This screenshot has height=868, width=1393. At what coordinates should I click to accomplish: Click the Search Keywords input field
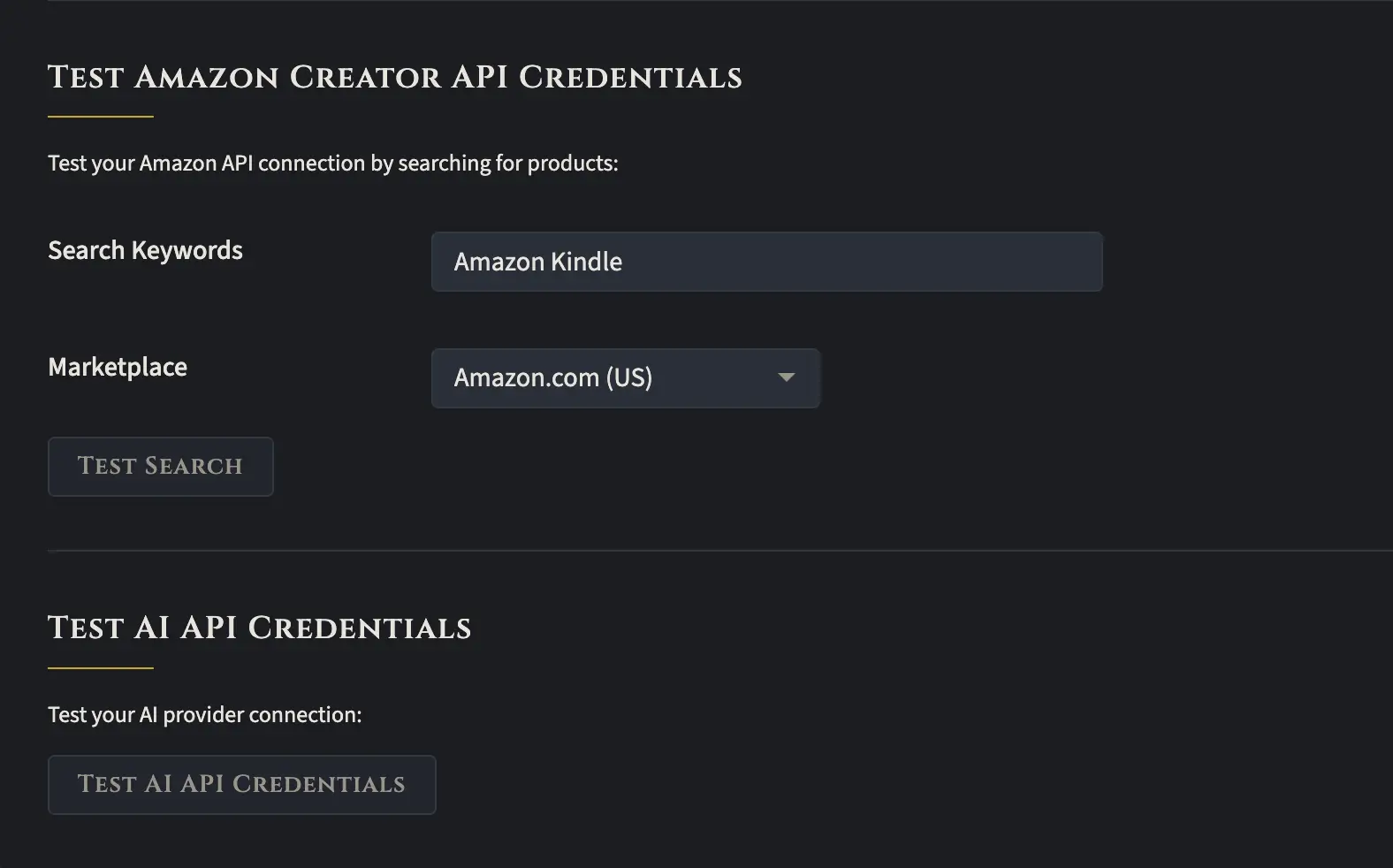766,262
